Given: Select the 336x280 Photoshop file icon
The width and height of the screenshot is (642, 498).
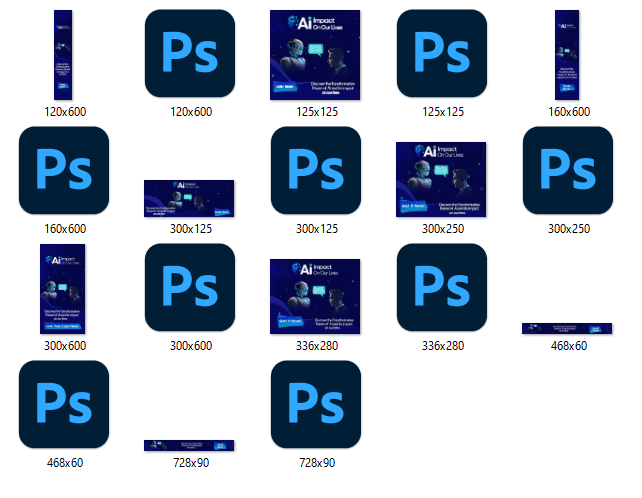Looking at the screenshot, I should (x=442, y=287).
